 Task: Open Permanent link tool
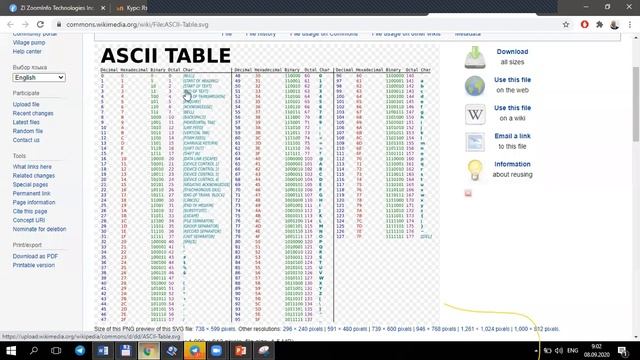pyautogui.click(x=31, y=193)
